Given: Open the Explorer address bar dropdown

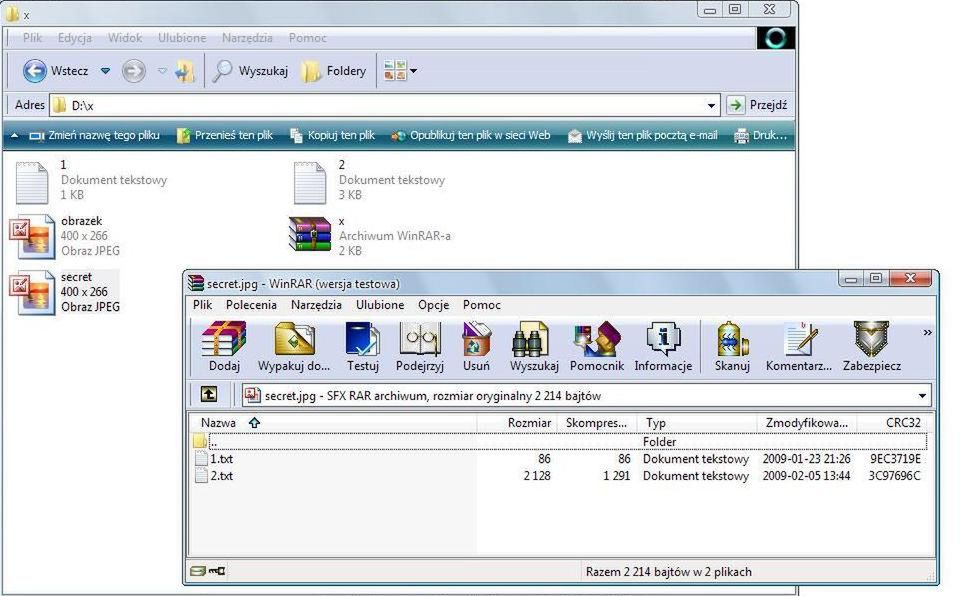Looking at the screenshot, I should click(x=711, y=105).
